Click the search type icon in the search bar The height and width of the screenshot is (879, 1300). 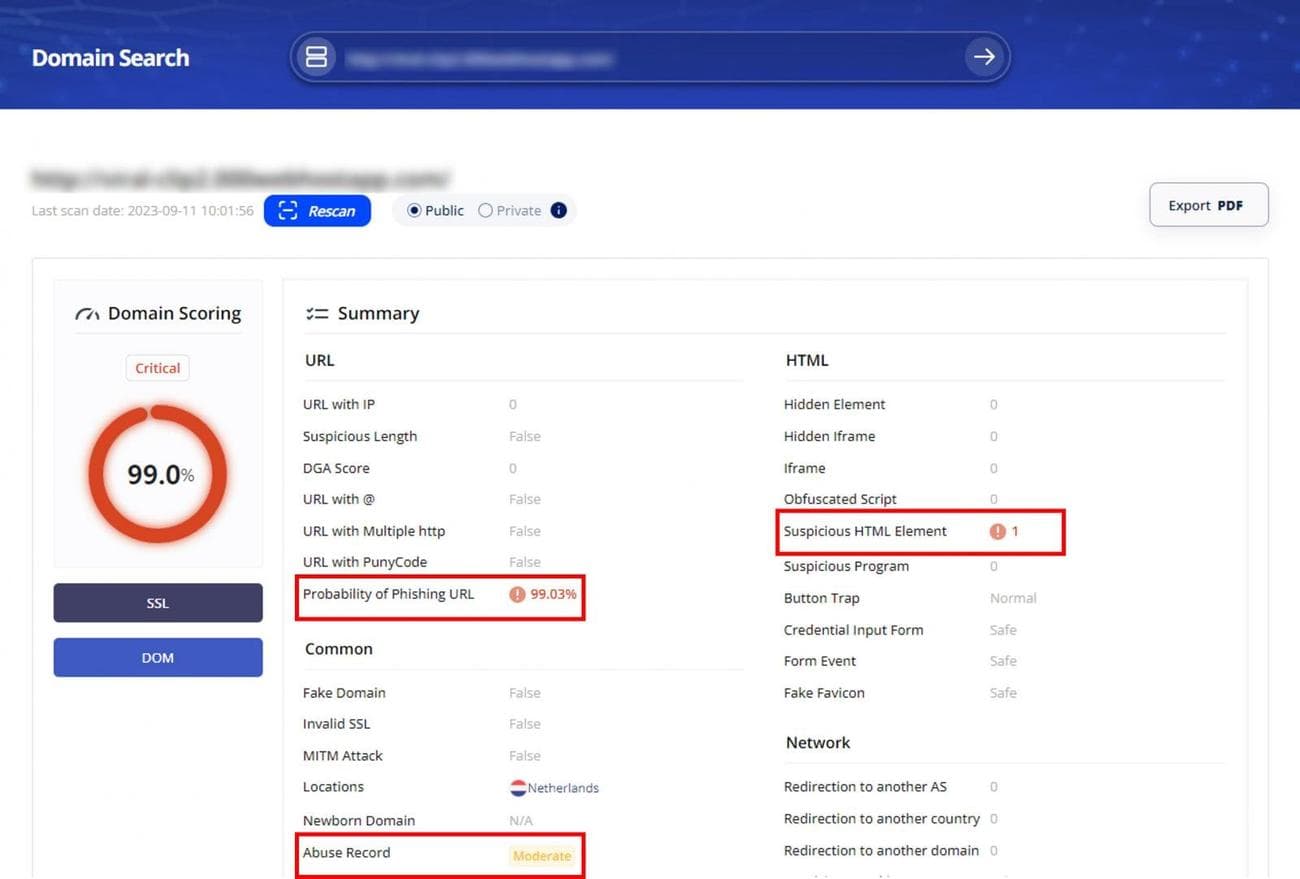coord(316,57)
